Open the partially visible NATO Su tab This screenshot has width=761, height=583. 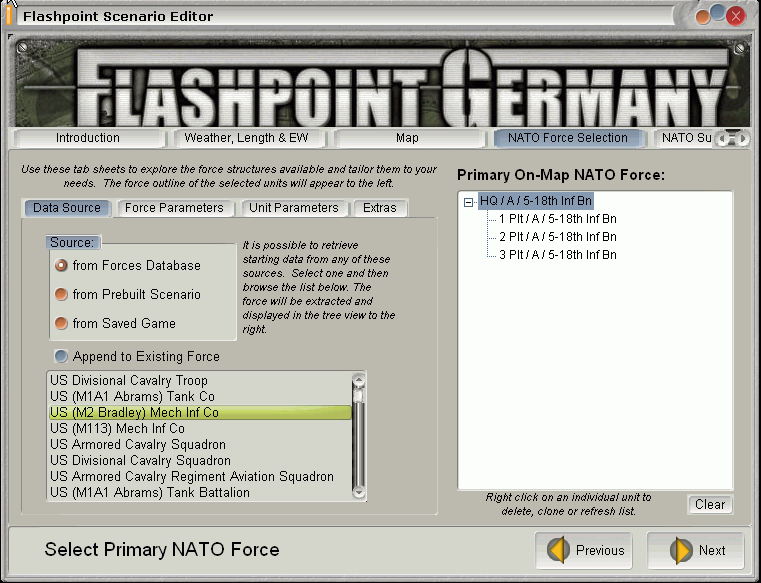tap(686, 138)
